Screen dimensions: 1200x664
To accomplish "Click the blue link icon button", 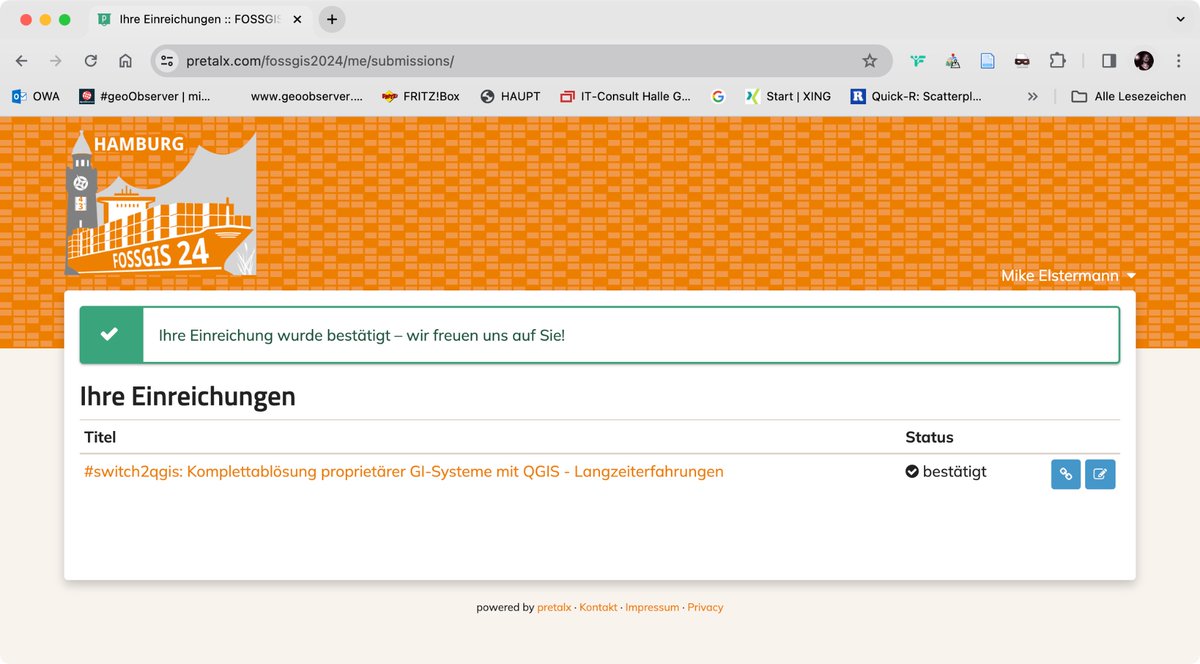I will (1066, 474).
